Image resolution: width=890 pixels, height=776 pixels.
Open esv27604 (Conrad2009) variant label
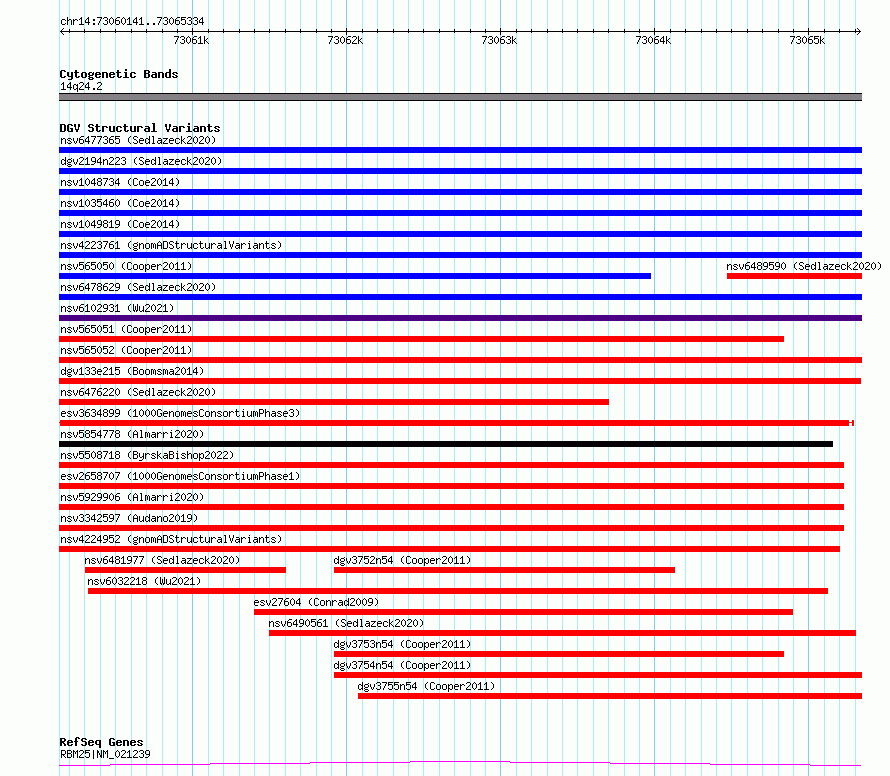pos(316,602)
